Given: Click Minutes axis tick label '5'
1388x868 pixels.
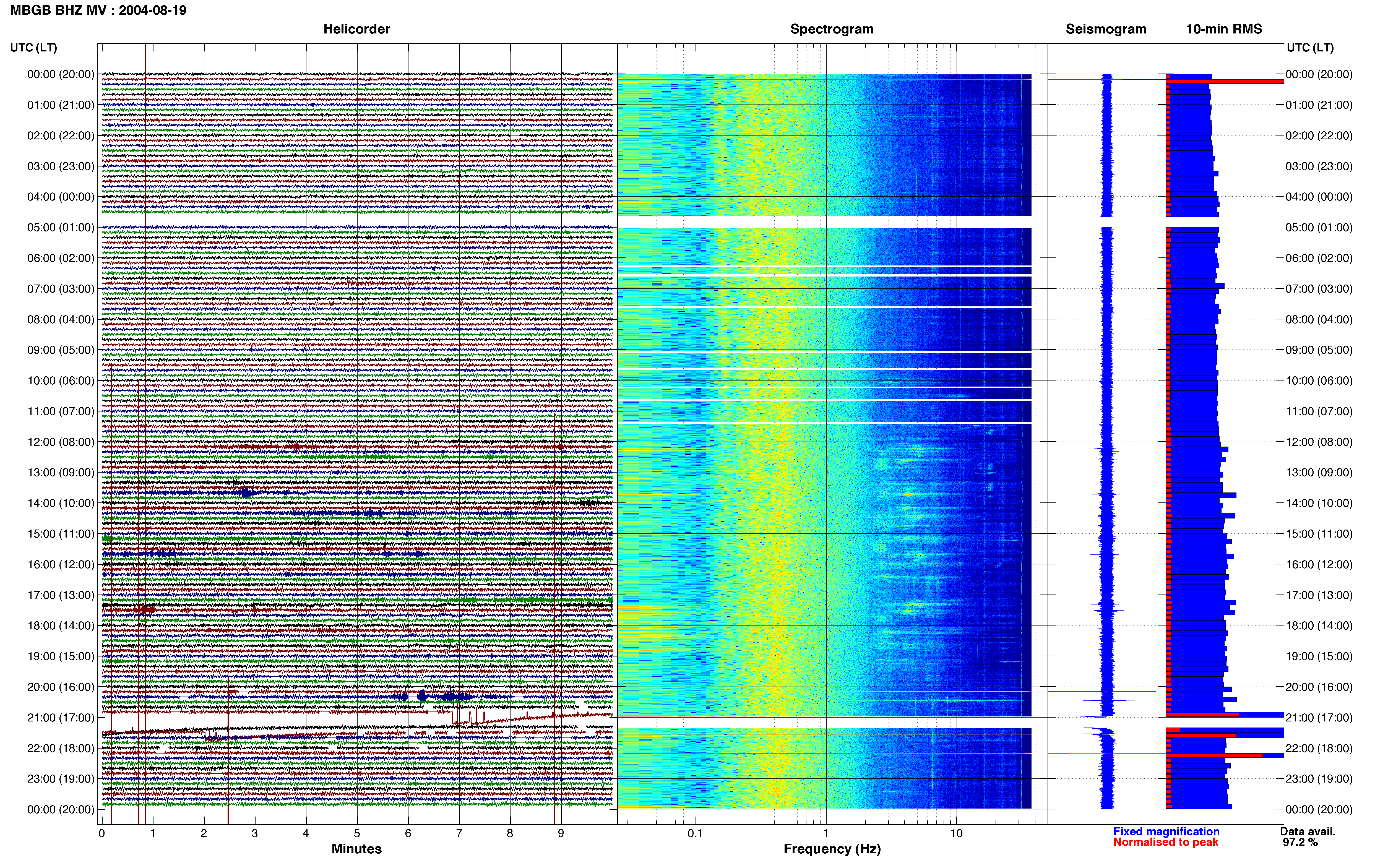Looking at the screenshot, I should coord(357,833).
